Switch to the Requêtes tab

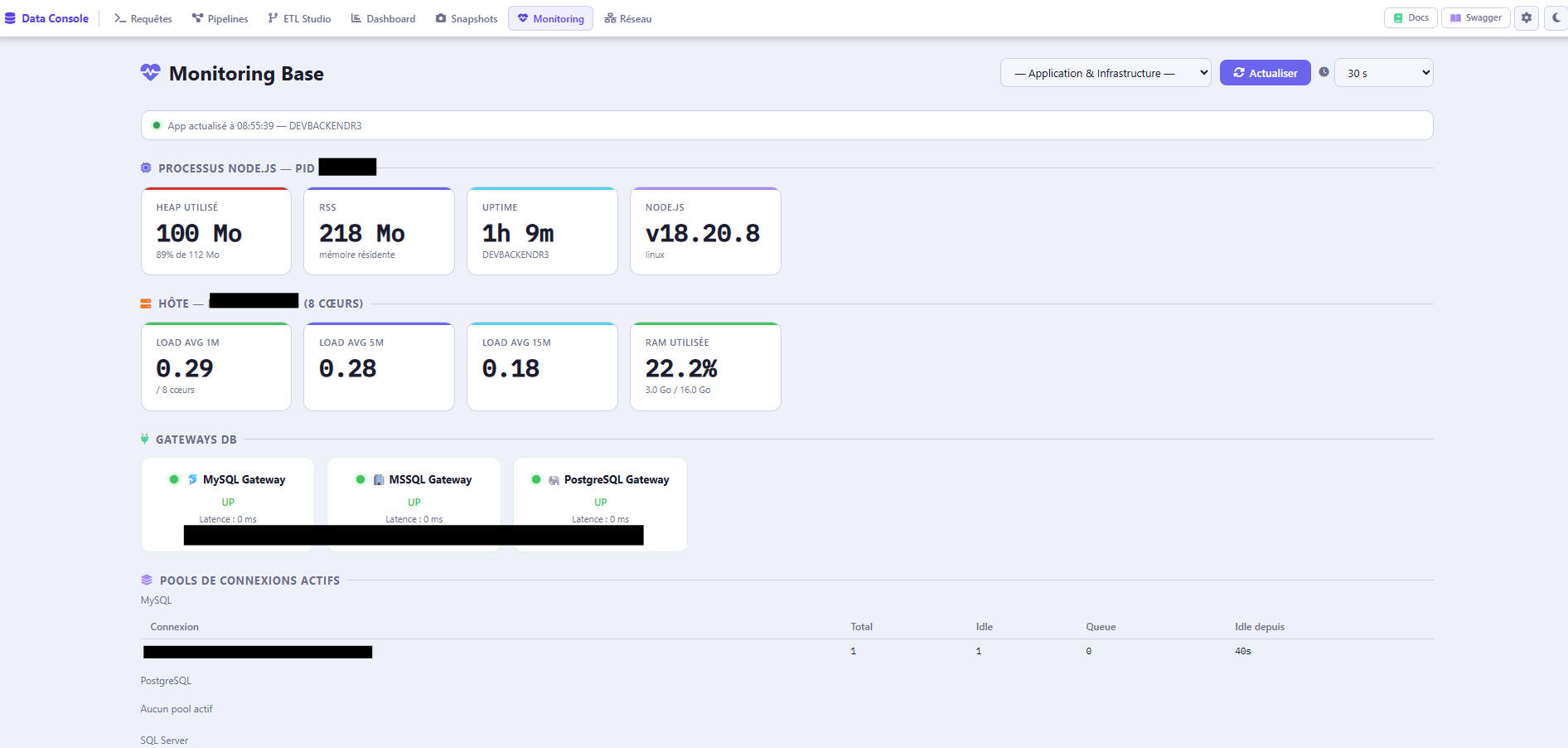143,18
